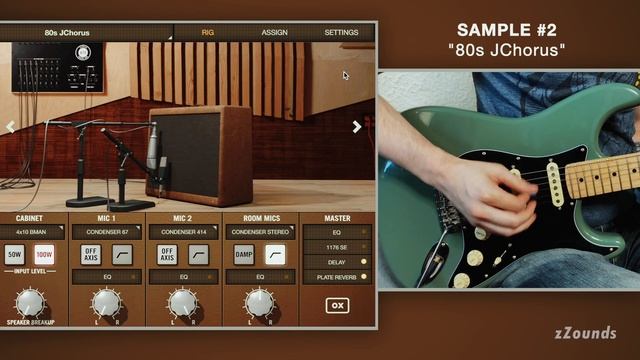Toggle Mic 2 Off Axis button
The height and width of the screenshot is (360, 640).
[x=167, y=255]
